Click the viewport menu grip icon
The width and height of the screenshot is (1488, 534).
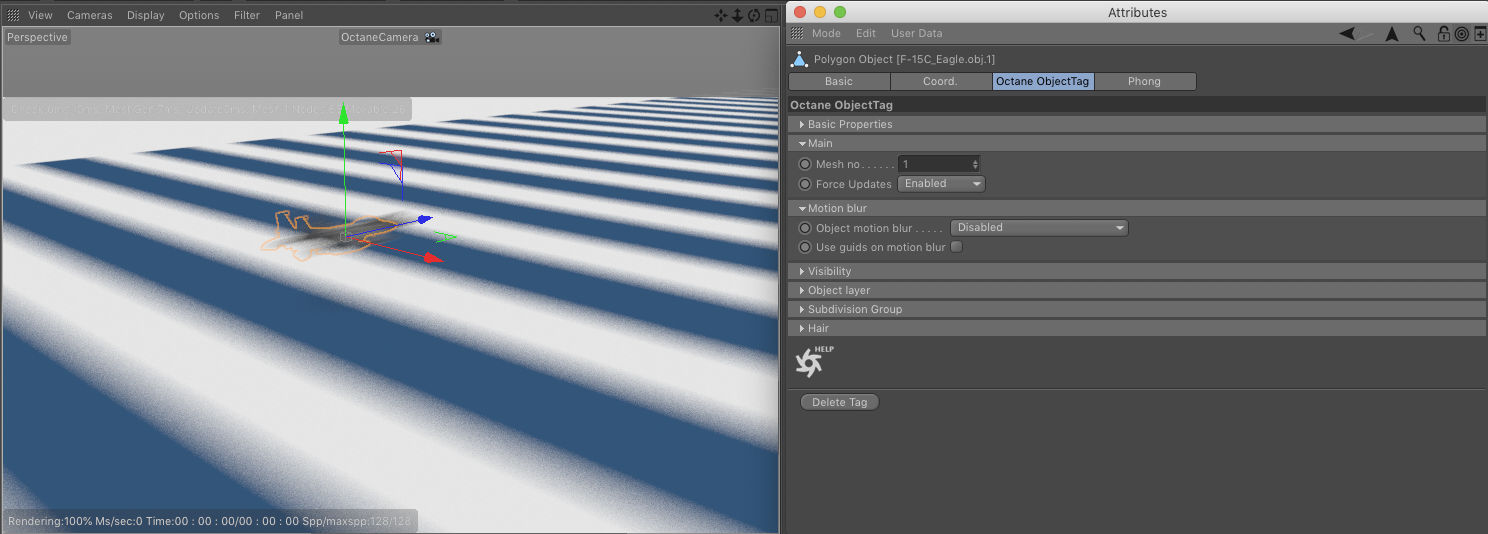click(14, 15)
